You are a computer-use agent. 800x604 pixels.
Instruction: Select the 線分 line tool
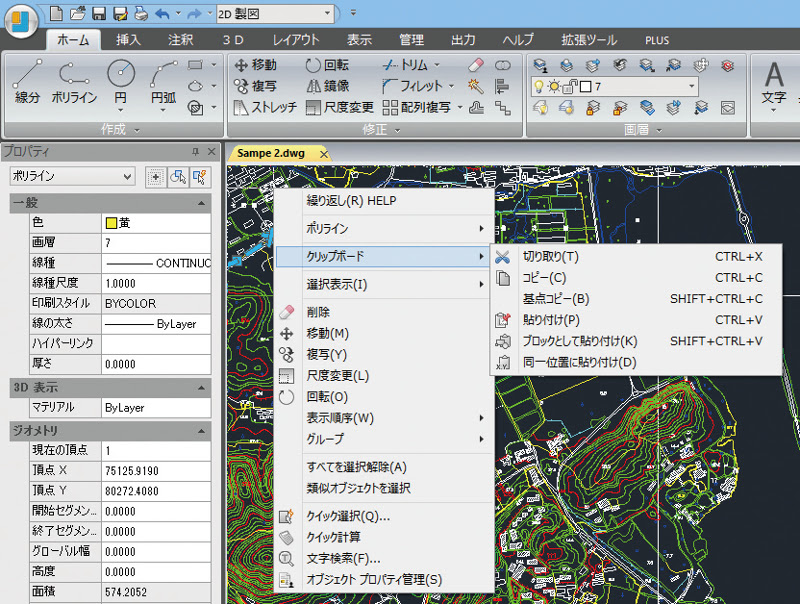click(x=27, y=83)
